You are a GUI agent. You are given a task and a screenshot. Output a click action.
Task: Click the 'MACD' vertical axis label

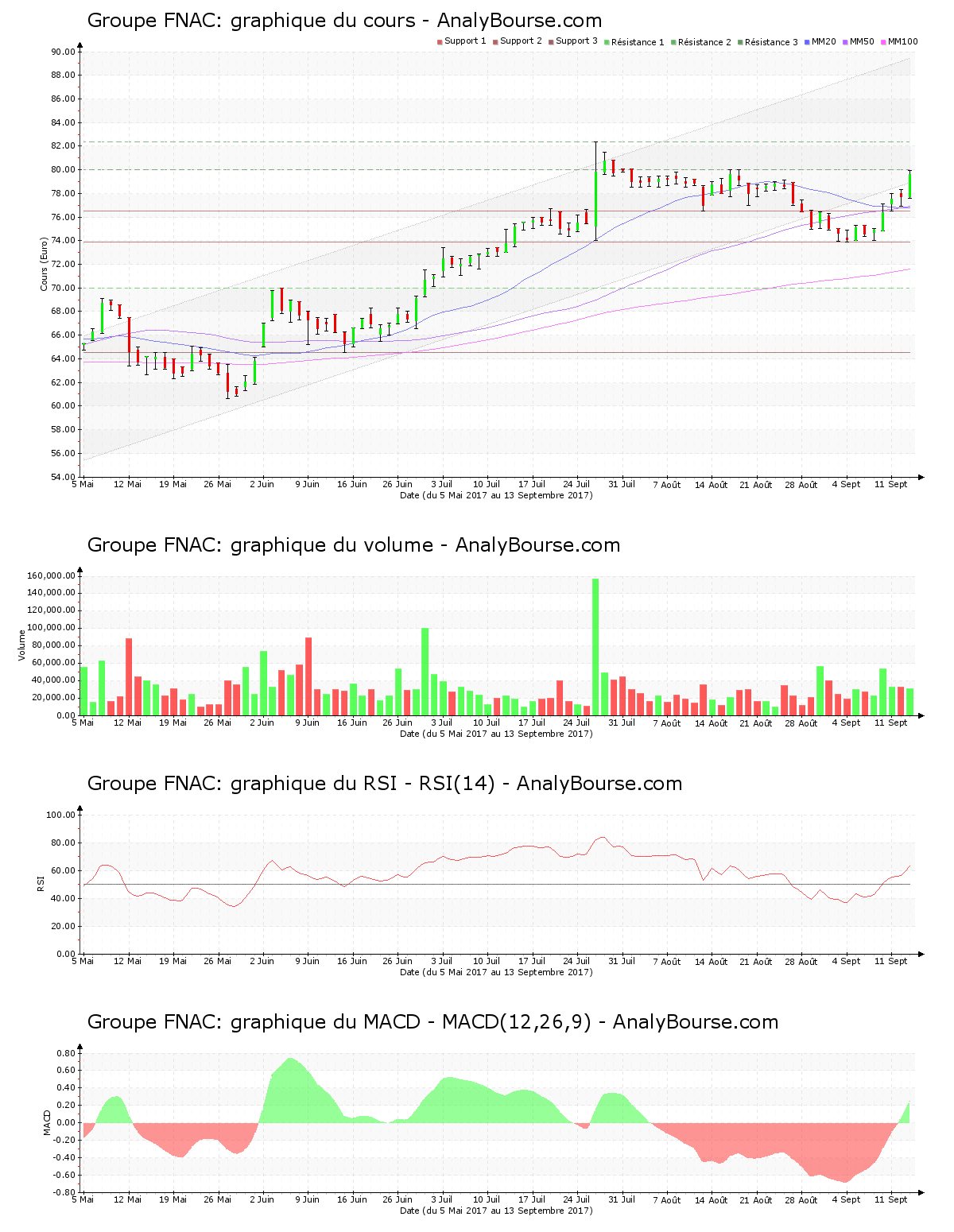click(47, 1122)
